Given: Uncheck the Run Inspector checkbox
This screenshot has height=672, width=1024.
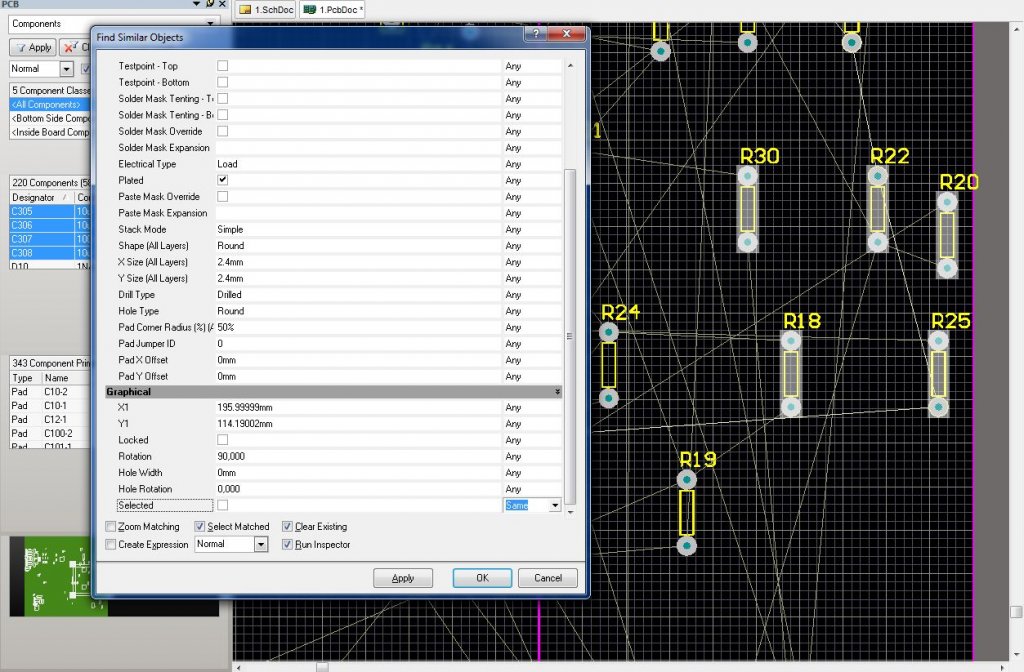Looking at the screenshot, I should tap(287, 545).
